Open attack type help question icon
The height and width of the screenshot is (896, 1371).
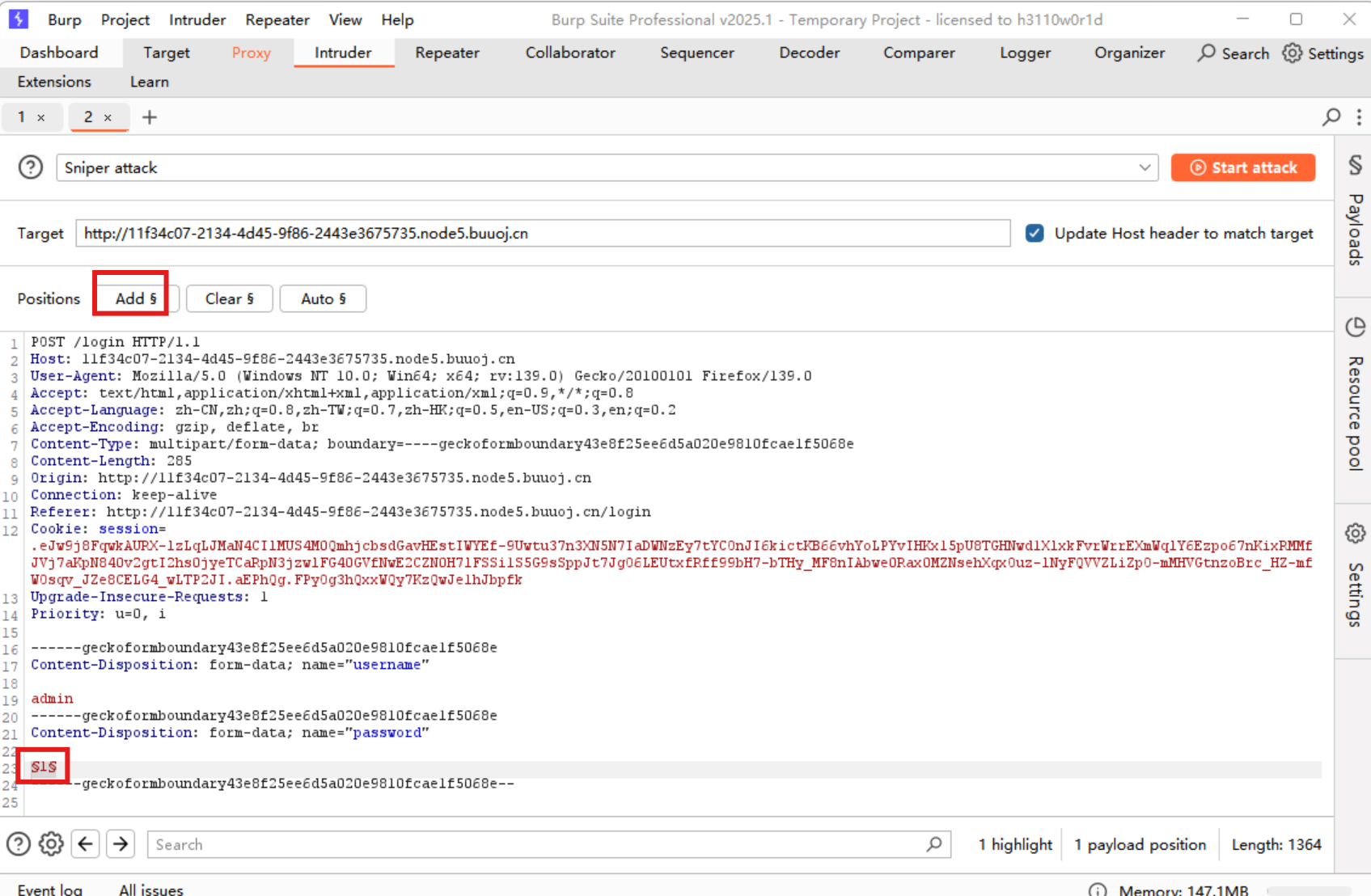tap(31, 167)
